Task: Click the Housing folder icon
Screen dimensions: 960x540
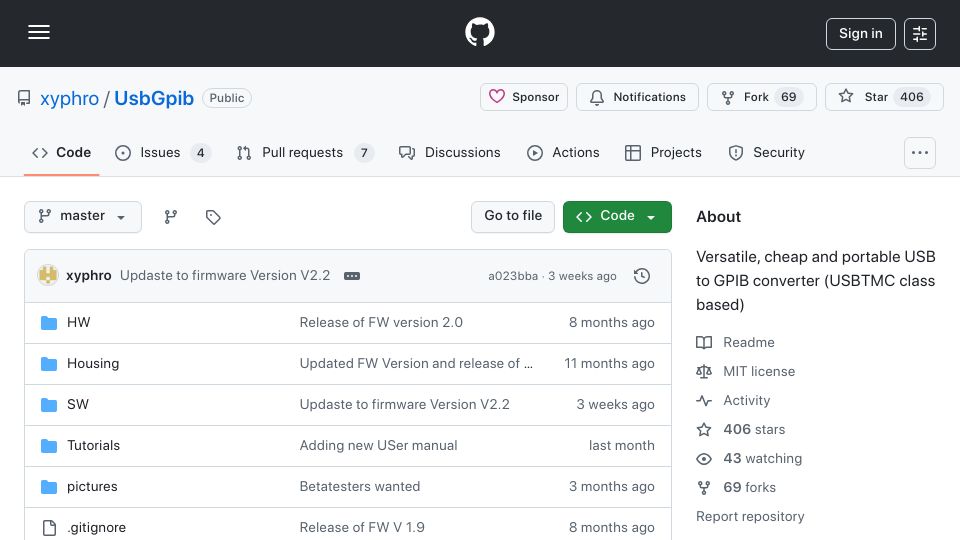Action: click(x=49, y=364)
